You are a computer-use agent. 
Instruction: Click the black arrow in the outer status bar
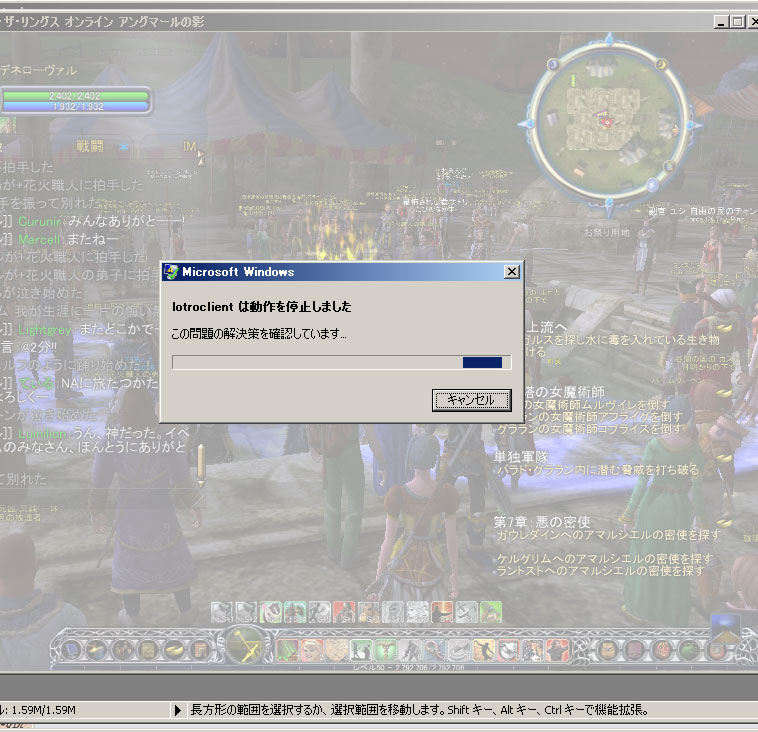tap(177, 710)
